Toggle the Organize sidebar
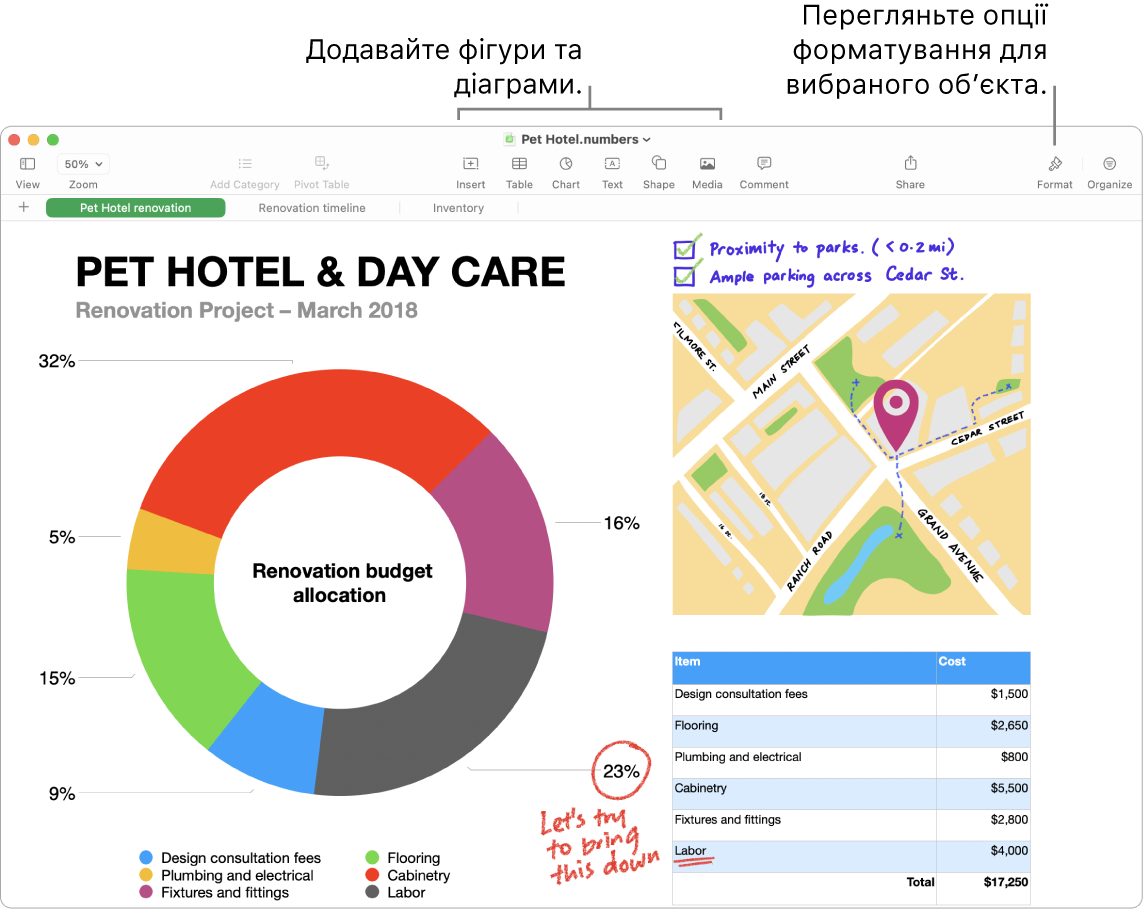Screen dimensions: 1146x910 (1109, 164)
